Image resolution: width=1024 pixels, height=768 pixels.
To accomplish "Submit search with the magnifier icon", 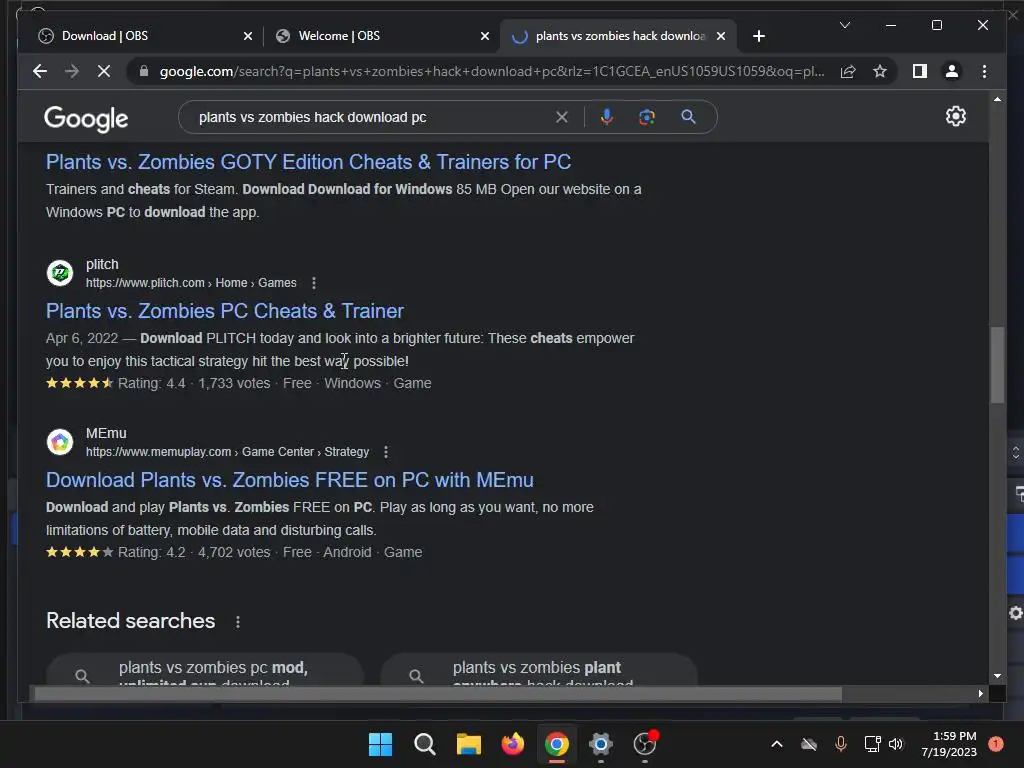I will coord(688,117).
